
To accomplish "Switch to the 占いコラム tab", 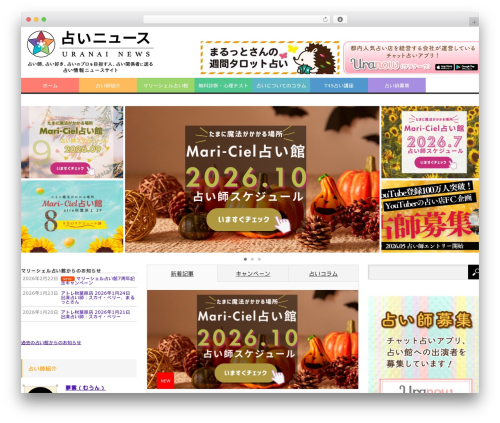I will pyautogui.click(x=323, y=274).
